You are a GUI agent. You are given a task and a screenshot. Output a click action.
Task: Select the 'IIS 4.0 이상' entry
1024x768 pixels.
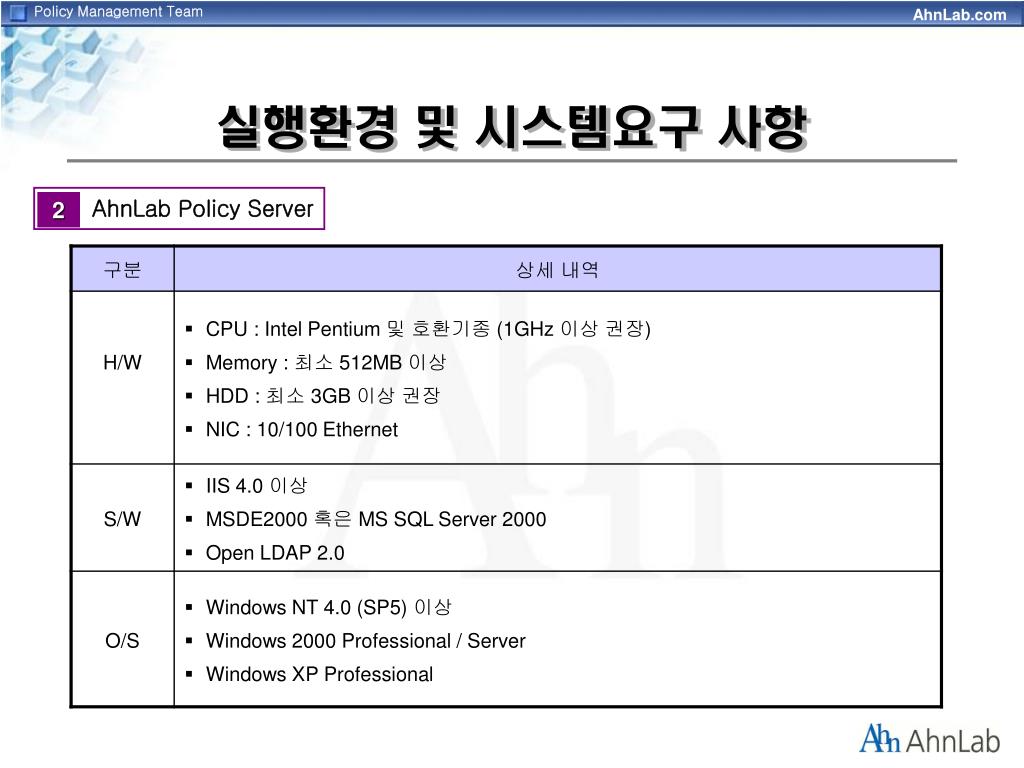click(256, 486)
